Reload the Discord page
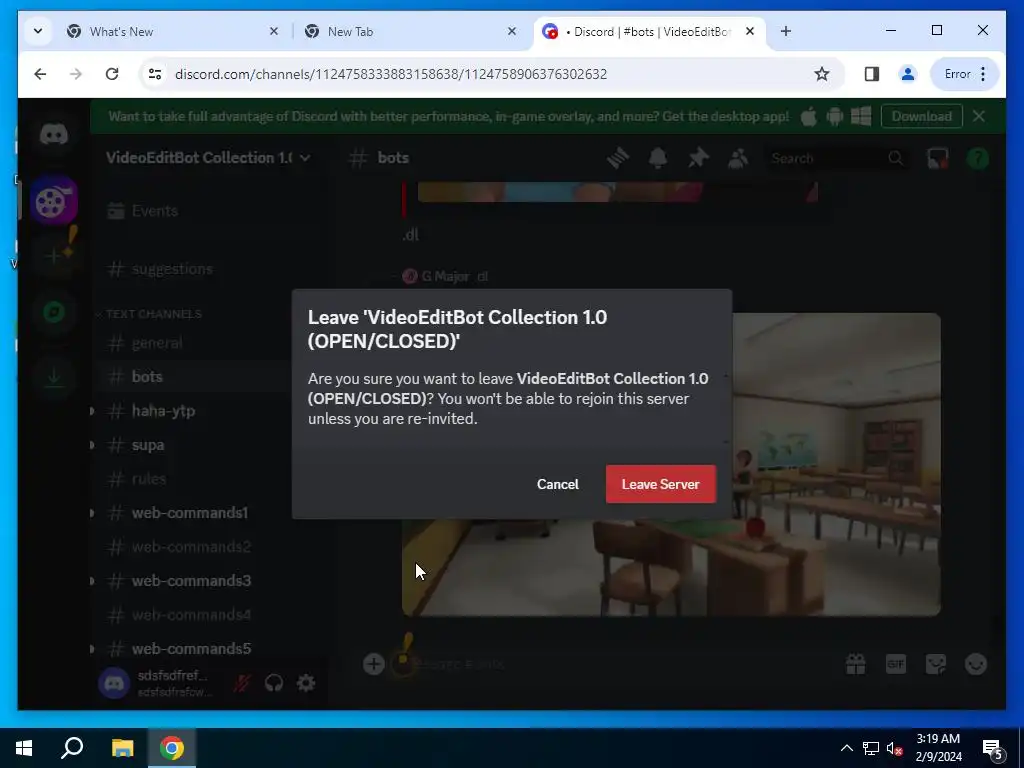This screenshot has height=768, width=1024. 112,74
